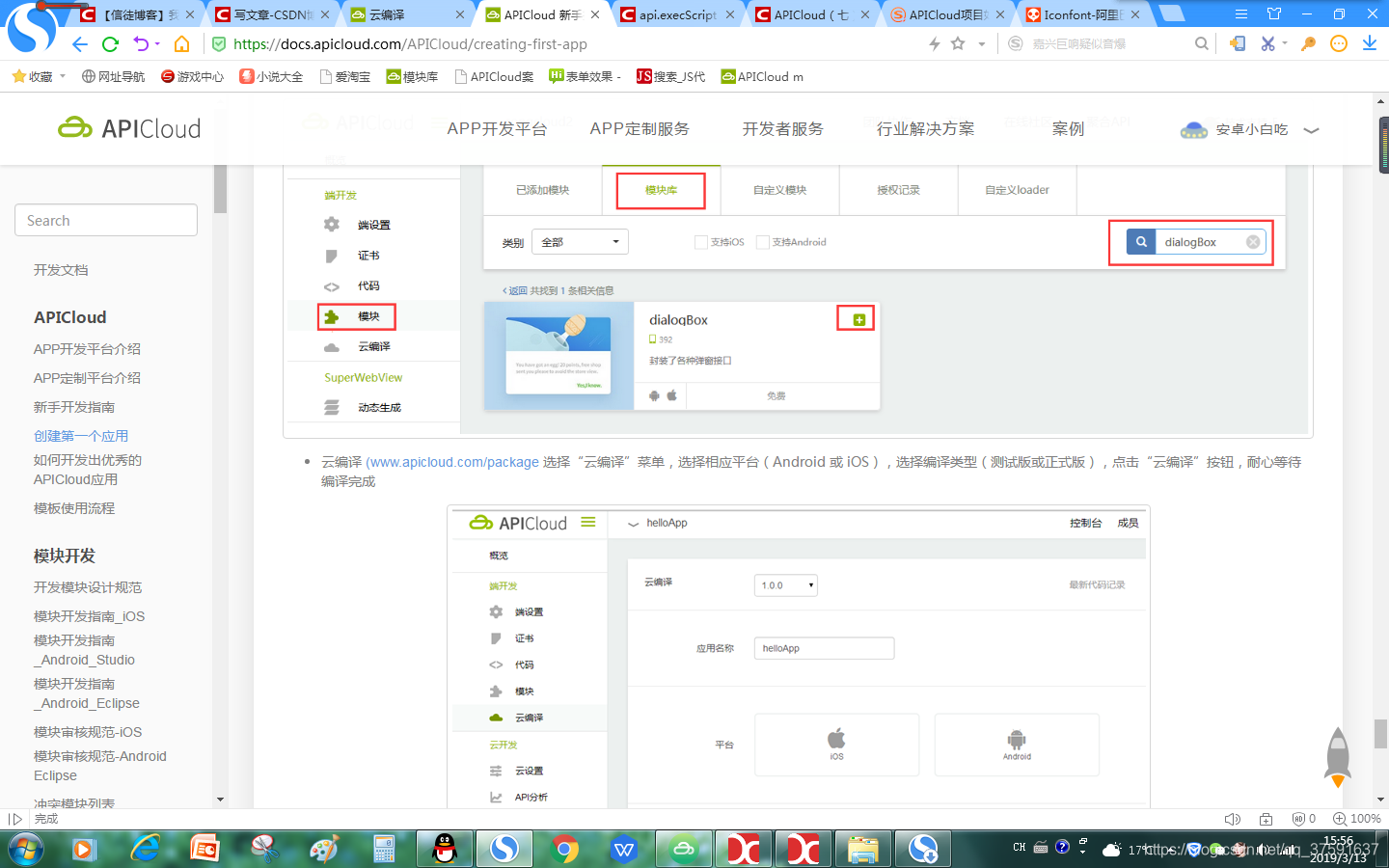
Task: Focus the sidebar Search input field
Action: click(x=106, y=220)
